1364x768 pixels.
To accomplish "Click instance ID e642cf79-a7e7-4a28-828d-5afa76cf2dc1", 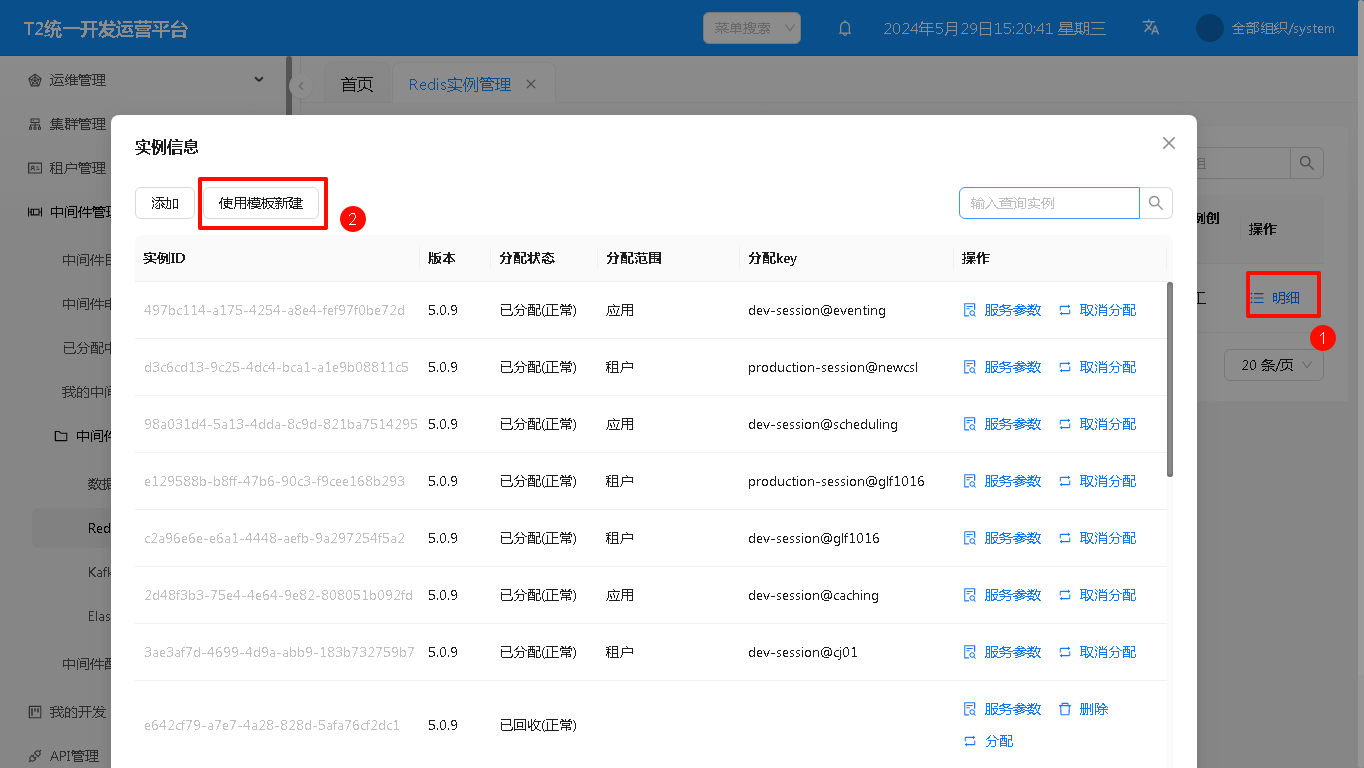I will coord(271,725).
